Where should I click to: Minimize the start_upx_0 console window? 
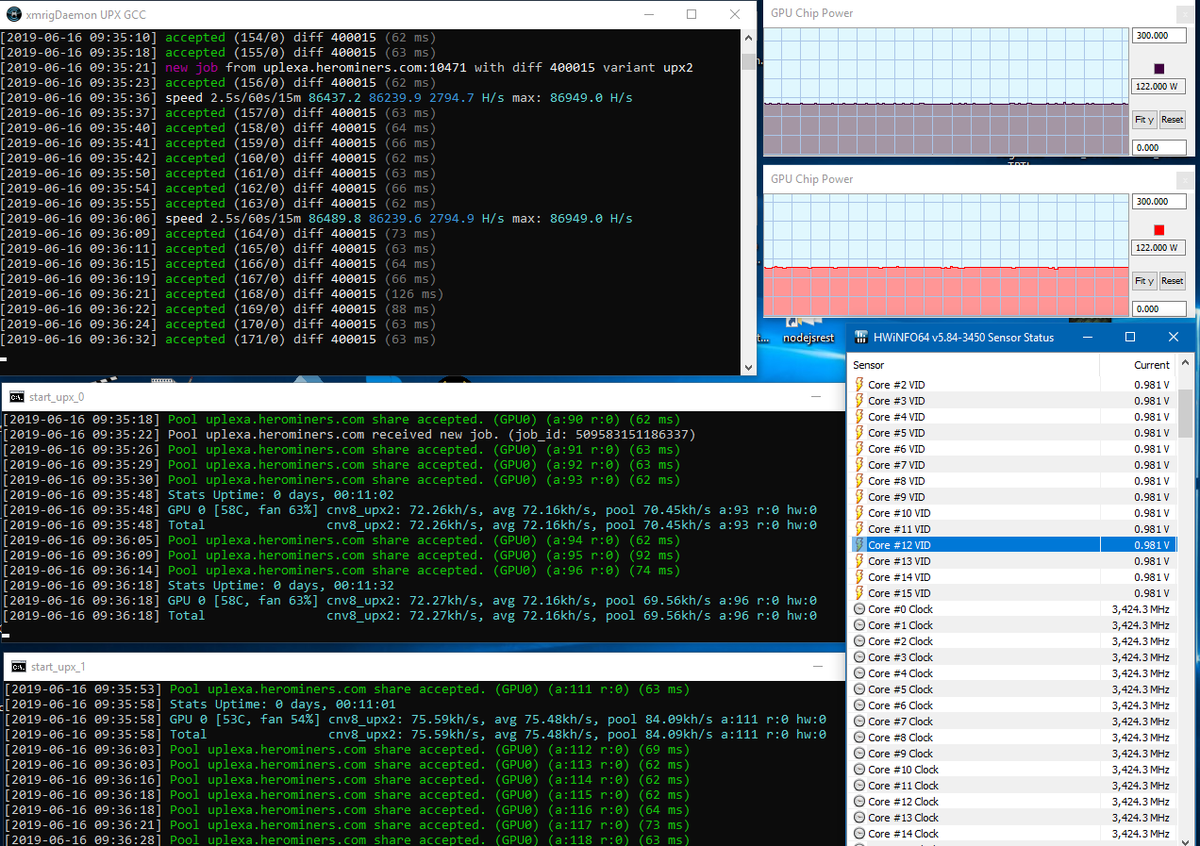[818, 397]
